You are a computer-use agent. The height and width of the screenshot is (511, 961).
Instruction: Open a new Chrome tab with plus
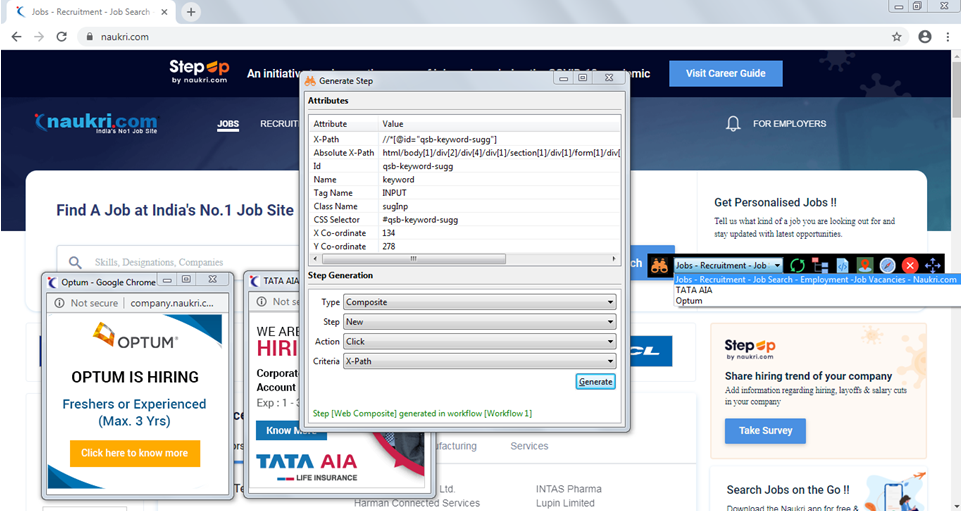tap(191, 12)
